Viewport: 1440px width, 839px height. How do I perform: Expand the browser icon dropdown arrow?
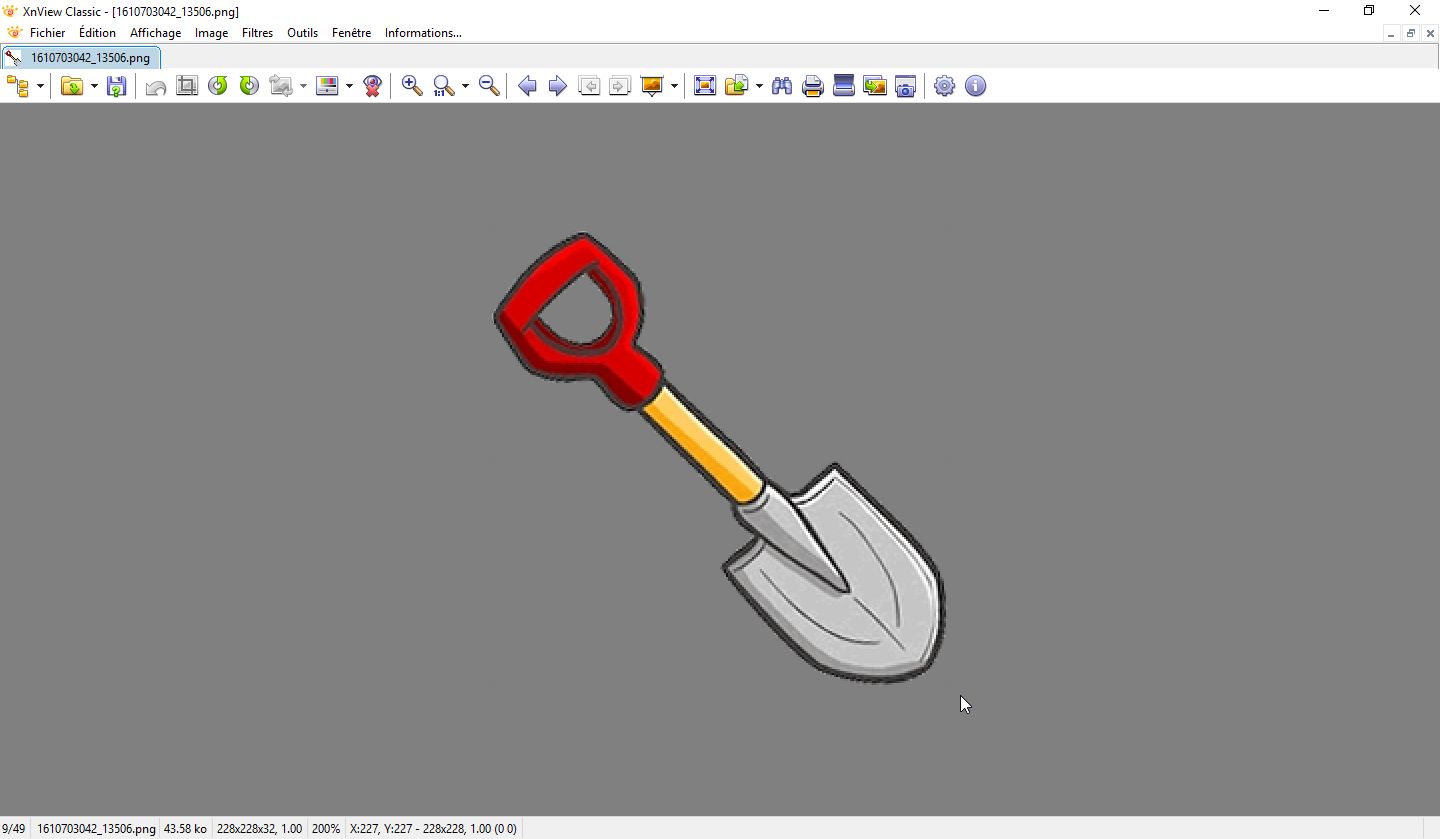[41, 86]
